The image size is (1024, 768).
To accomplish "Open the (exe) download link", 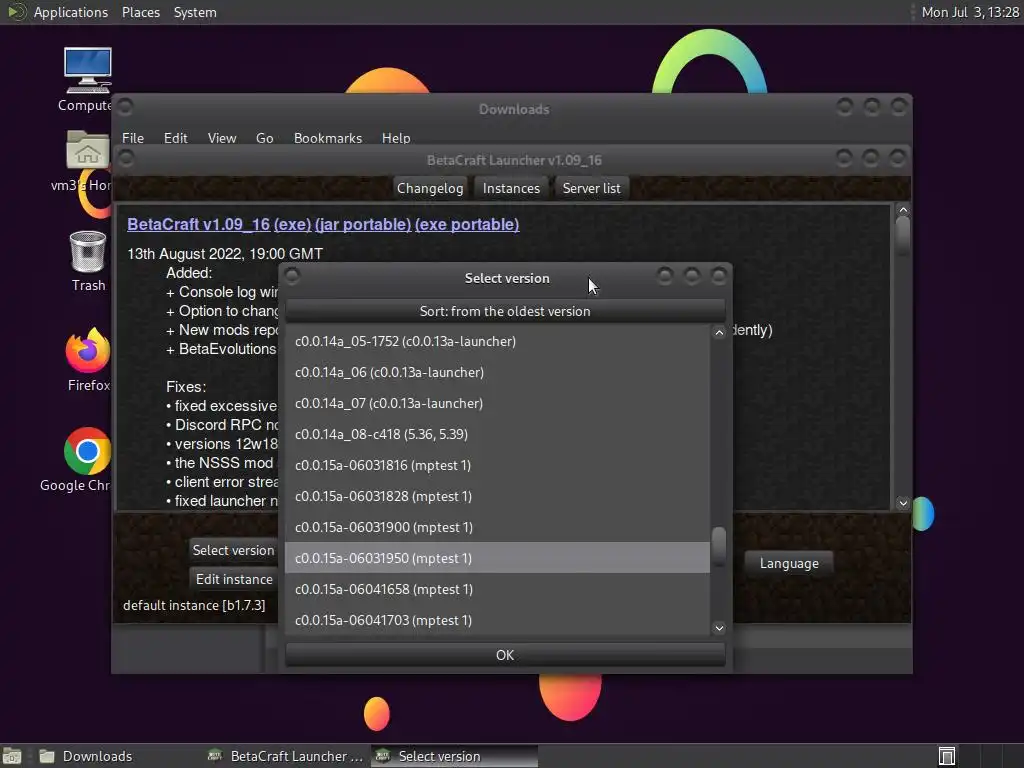I will [292, 224].
